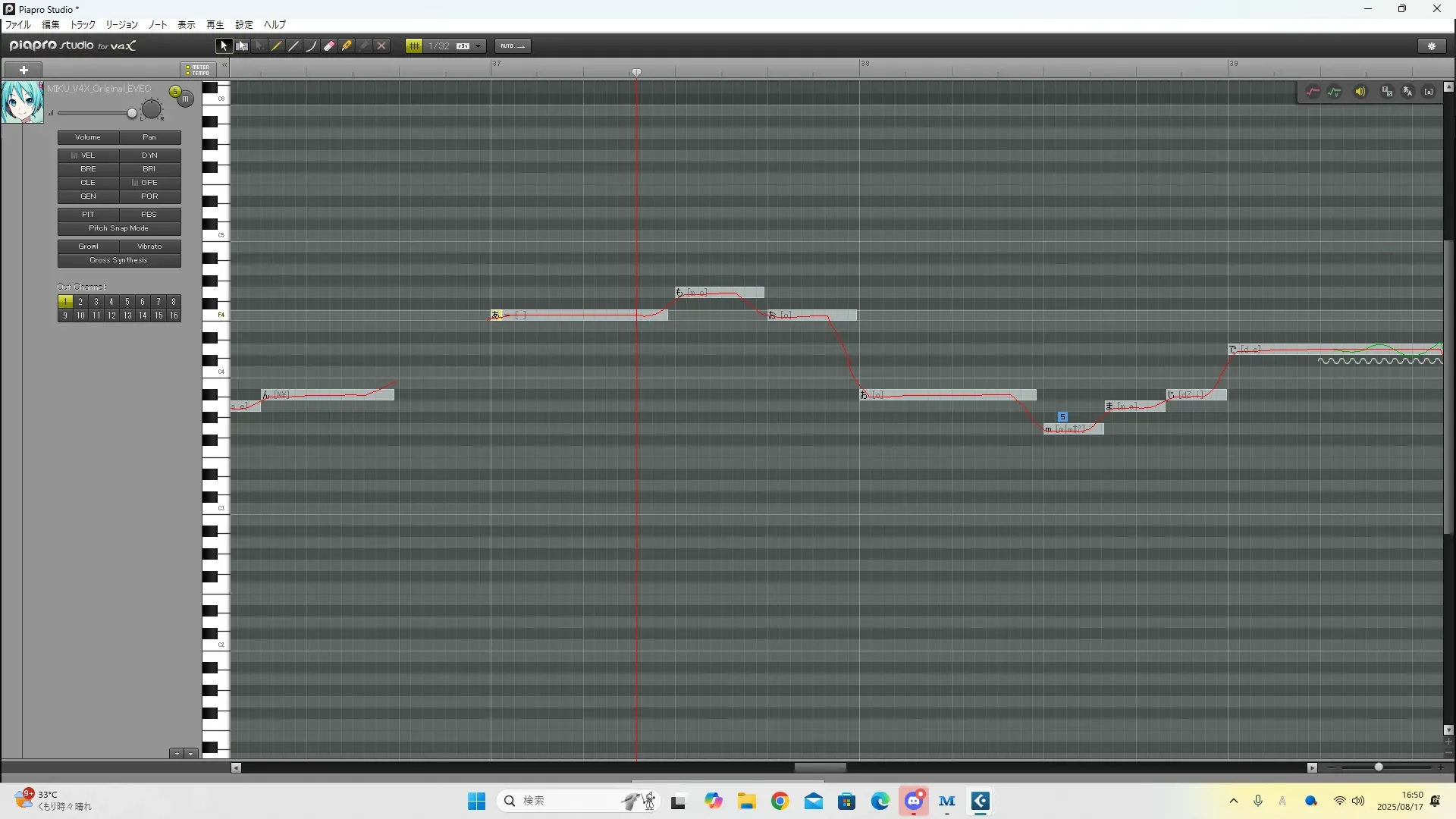
Task: Select the yellow pencil draw tool
Action: pos(277,46)
